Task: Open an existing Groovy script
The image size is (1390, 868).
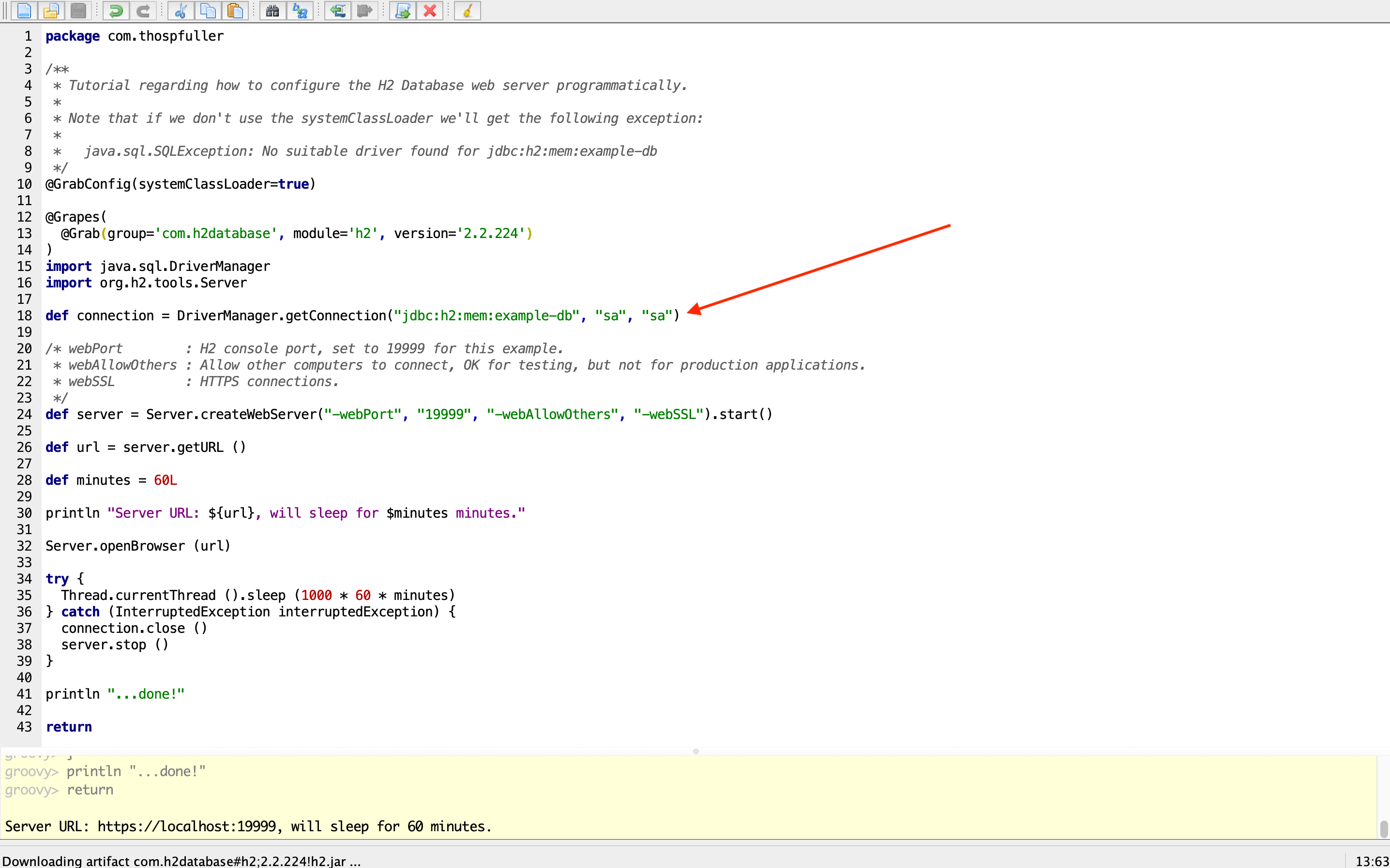Action: pos(51,10)
